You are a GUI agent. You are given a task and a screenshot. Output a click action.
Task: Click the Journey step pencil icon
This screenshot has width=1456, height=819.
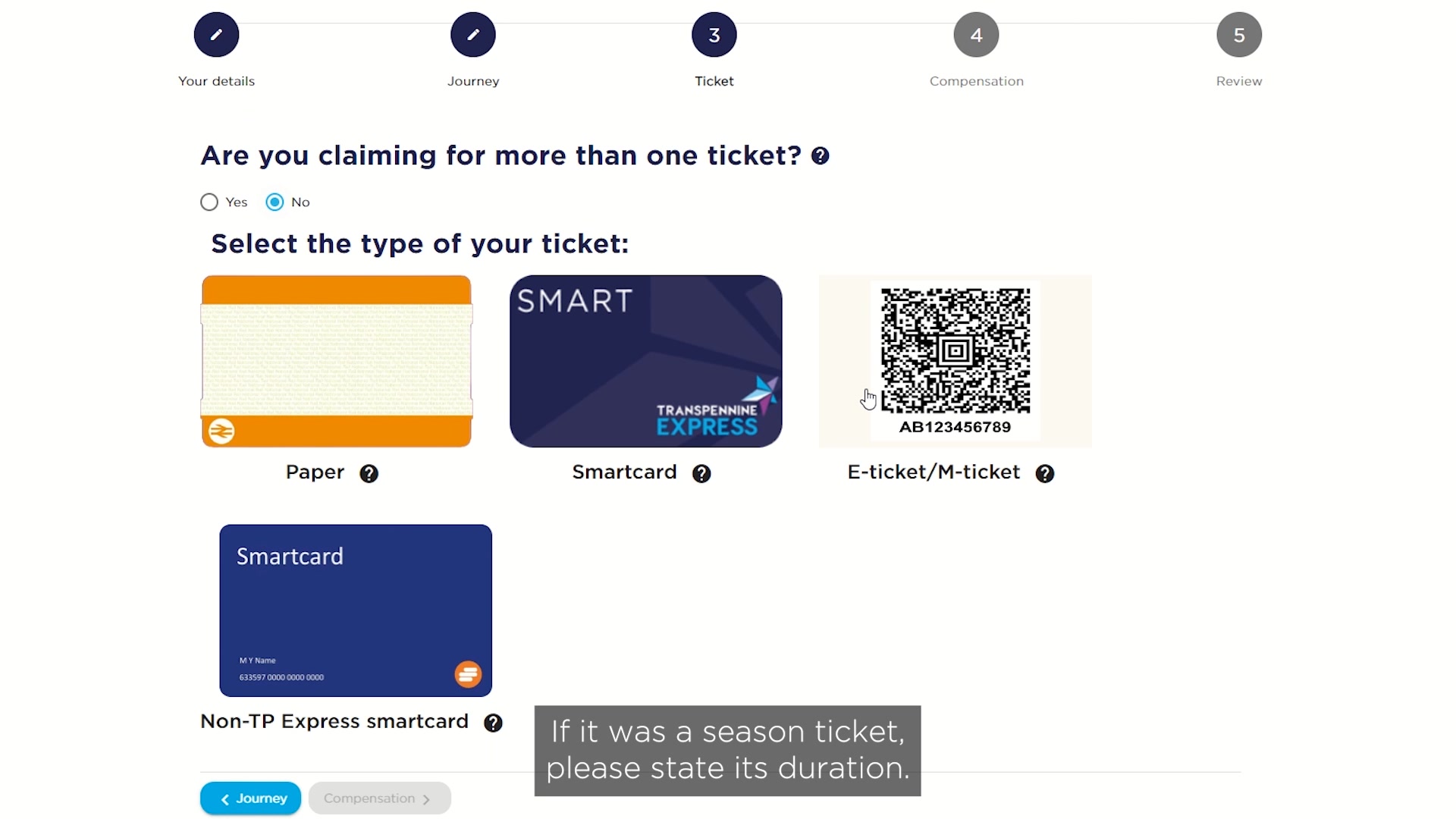[x=473, y=35]
